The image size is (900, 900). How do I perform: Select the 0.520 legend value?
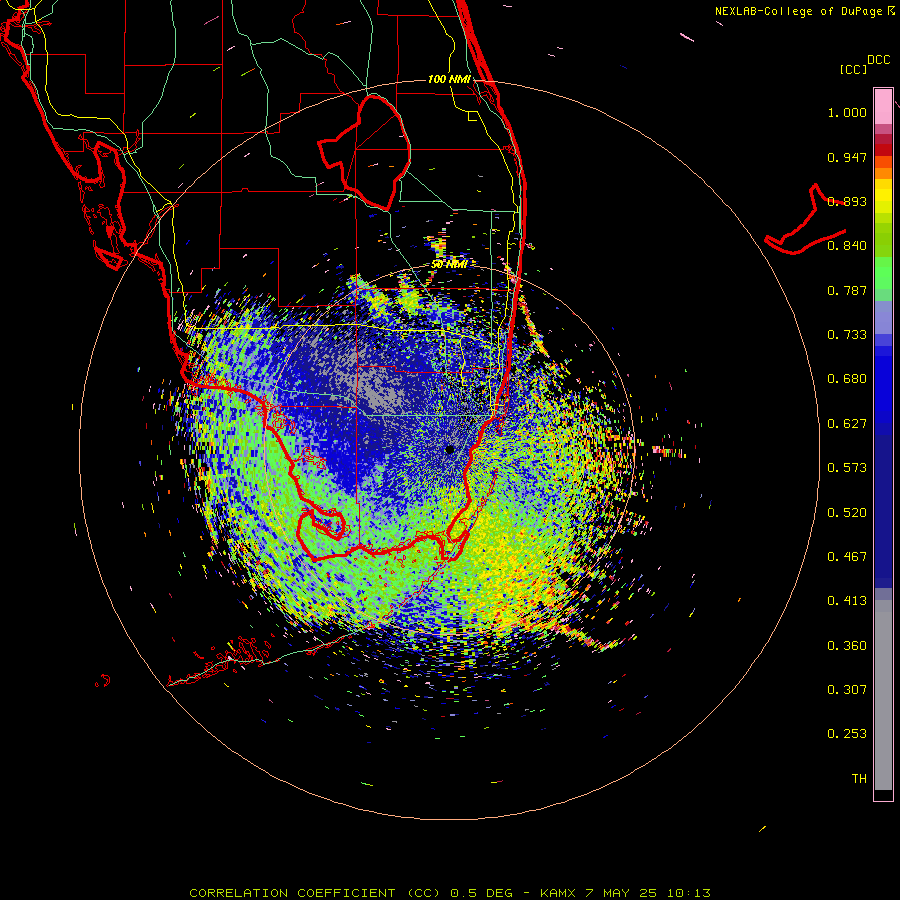coord(847,512)
